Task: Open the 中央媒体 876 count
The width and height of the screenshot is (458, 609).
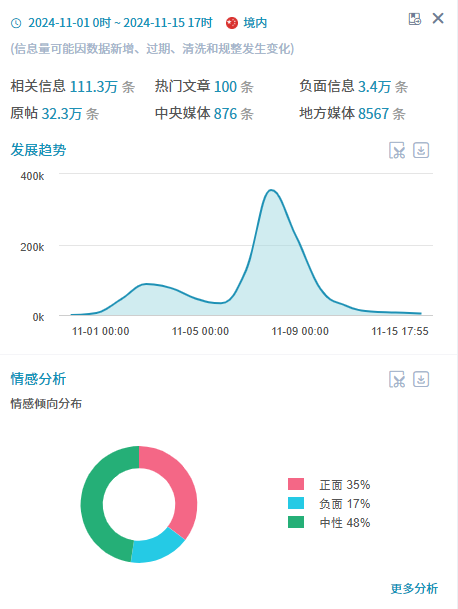Action: coord(225,113)
